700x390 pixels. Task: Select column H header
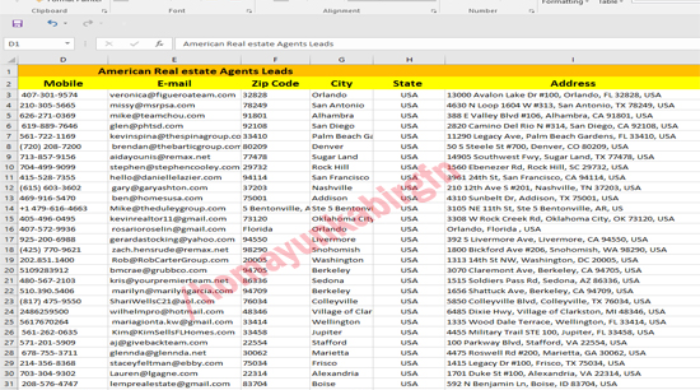[409, 60]
